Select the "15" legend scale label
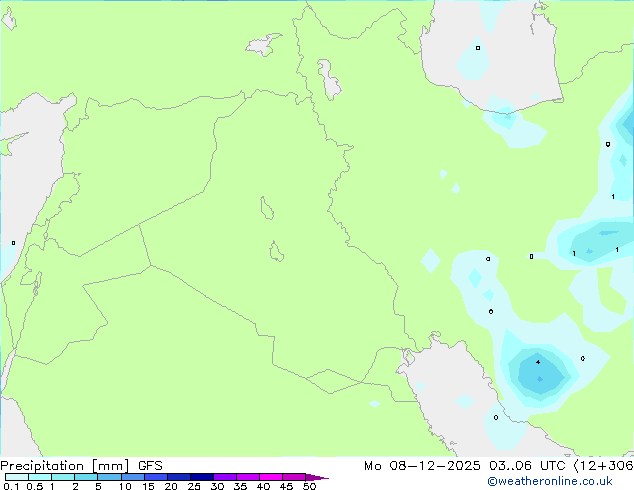This screenshot has height=490, width=634. (148, 486)
